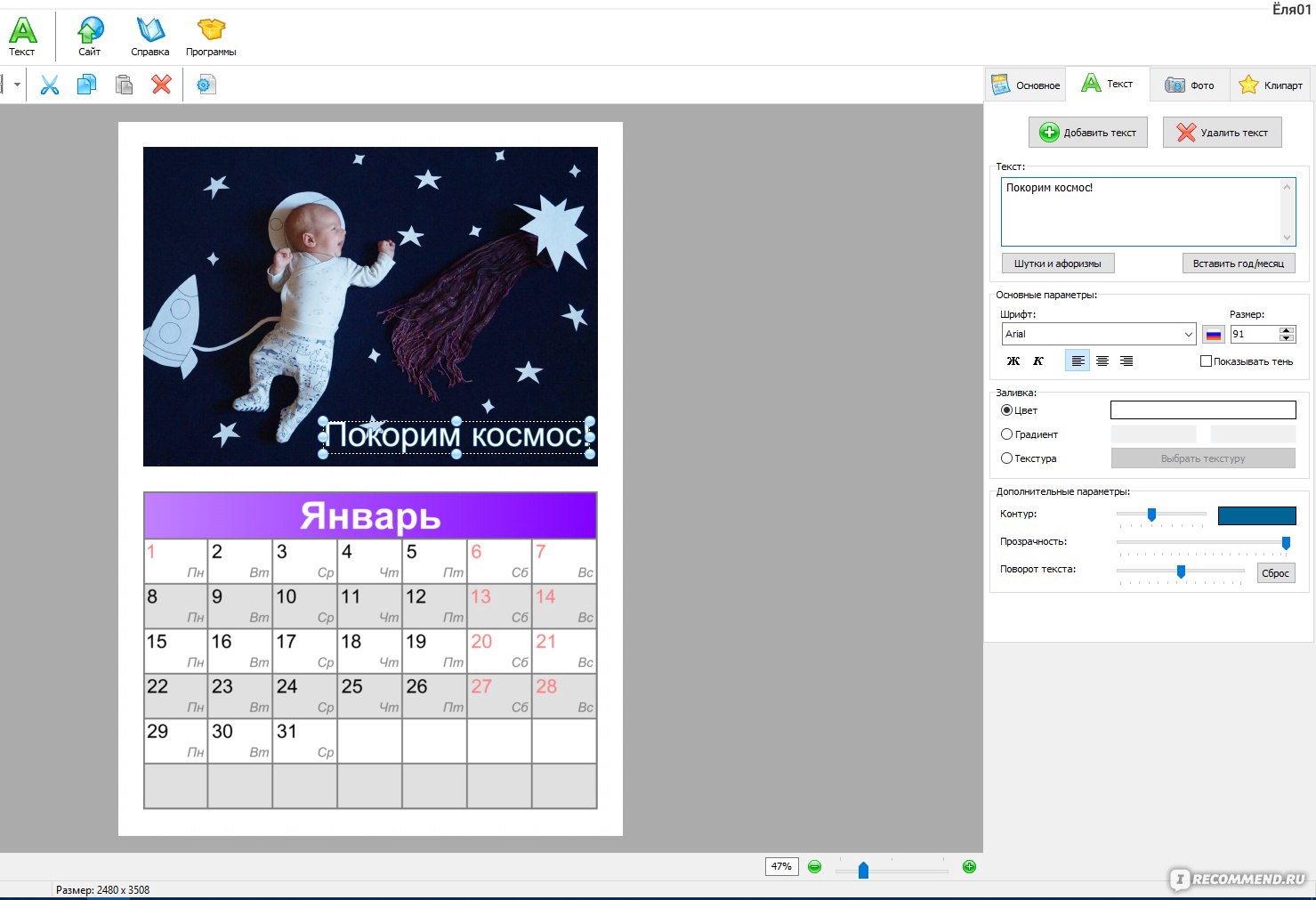Click calendar cell for day 13
The image size is (1316, 900).
(499, 606)
